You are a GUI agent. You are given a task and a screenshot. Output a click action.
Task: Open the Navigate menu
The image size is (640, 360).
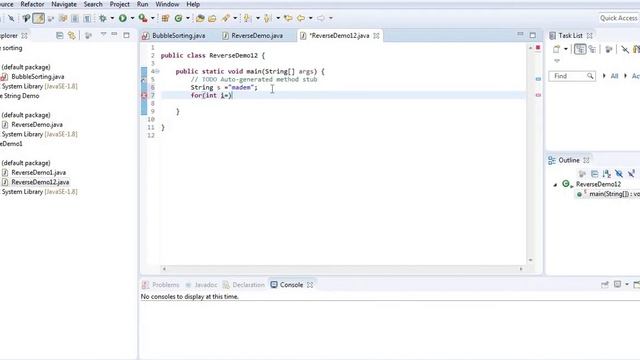64,4
